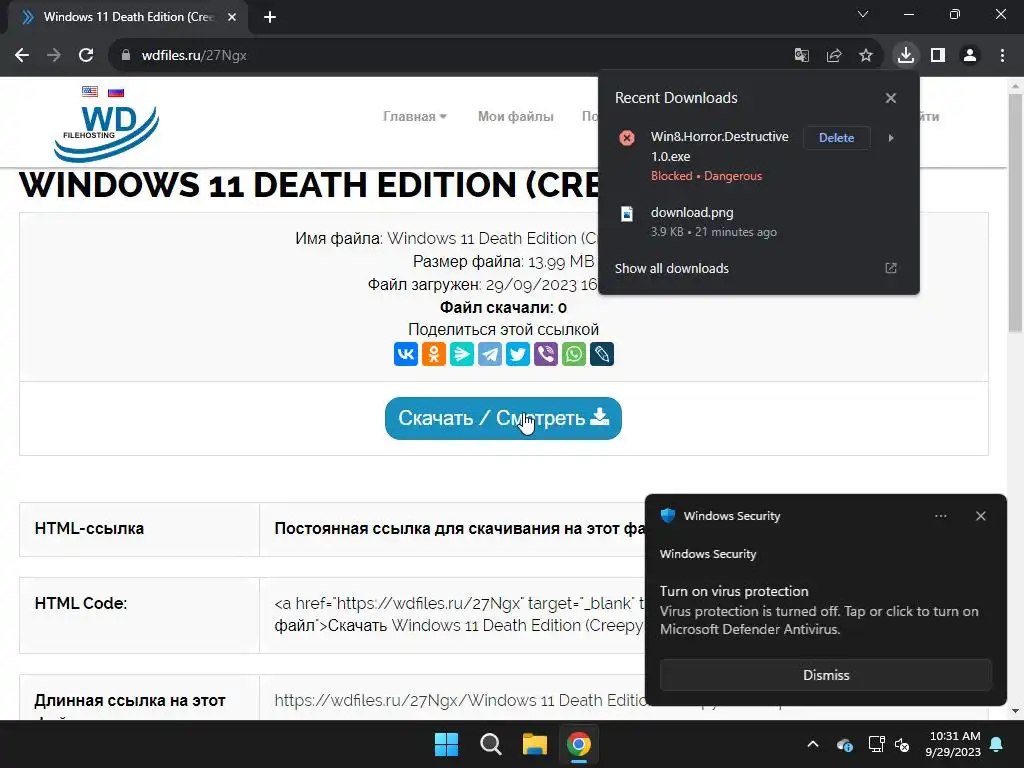The width and height of the screenshot is (1024, 768).
Task: Expand the Главная dropdown menu
Action: point(415,116)
